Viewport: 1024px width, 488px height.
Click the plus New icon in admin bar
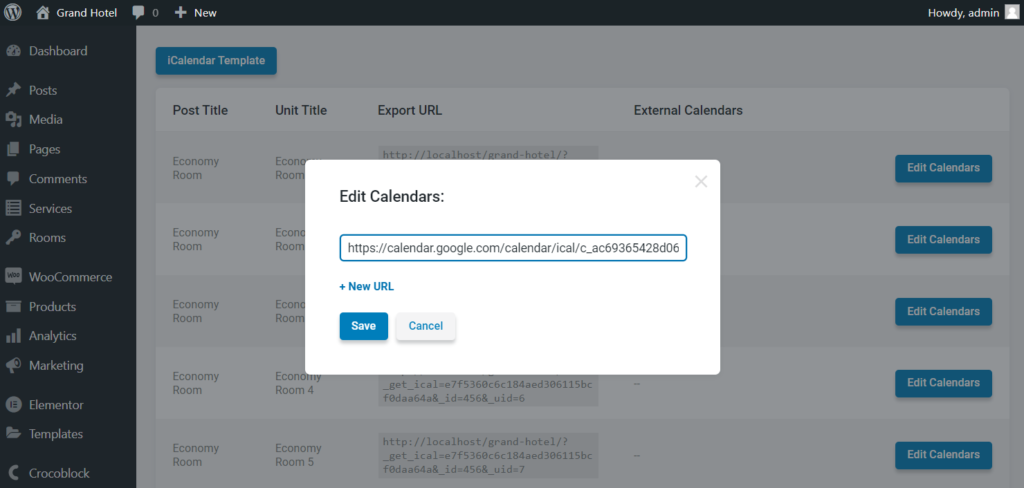[181, 12]
